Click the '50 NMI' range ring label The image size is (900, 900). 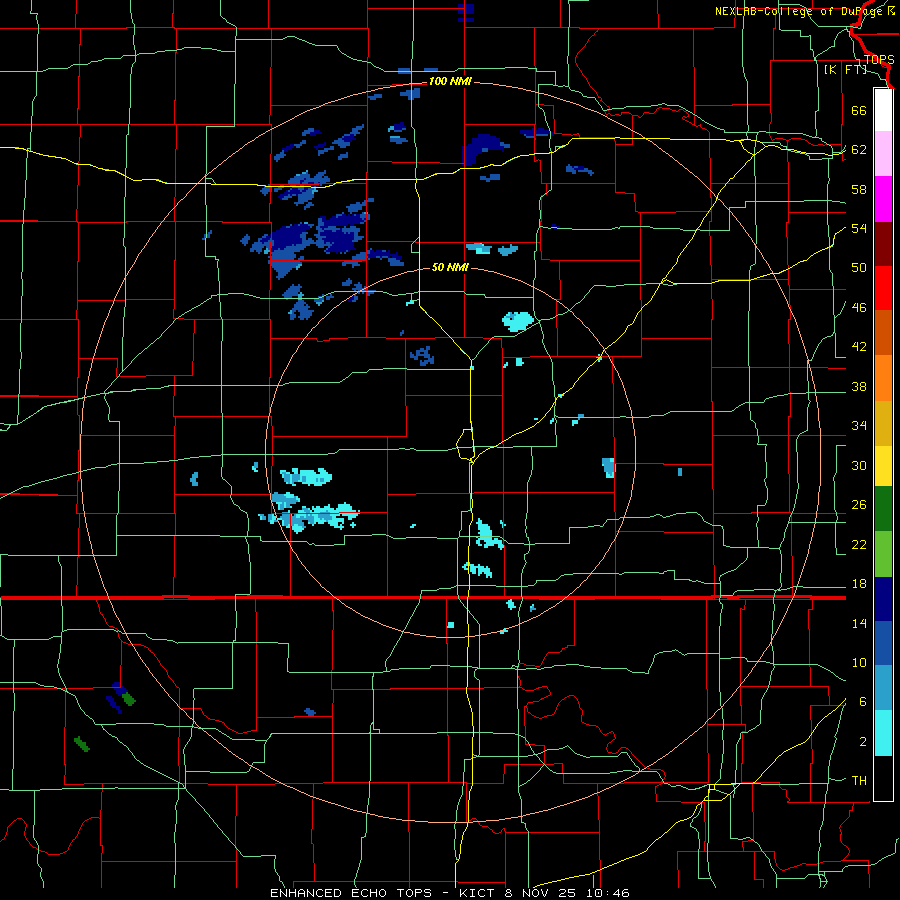pos(450,267)
